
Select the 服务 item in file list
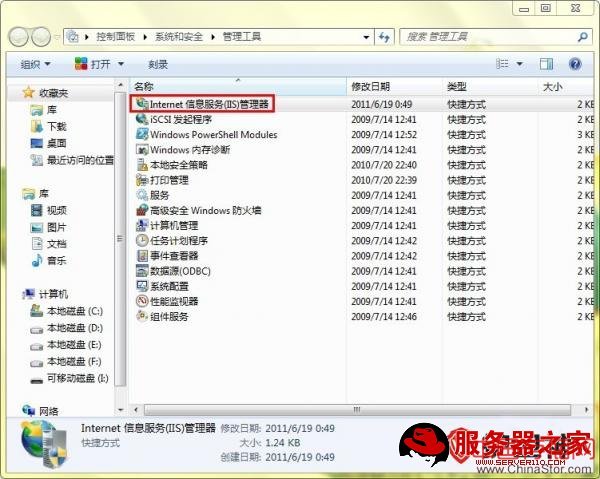pyautogui.click(x=159, y=195)
